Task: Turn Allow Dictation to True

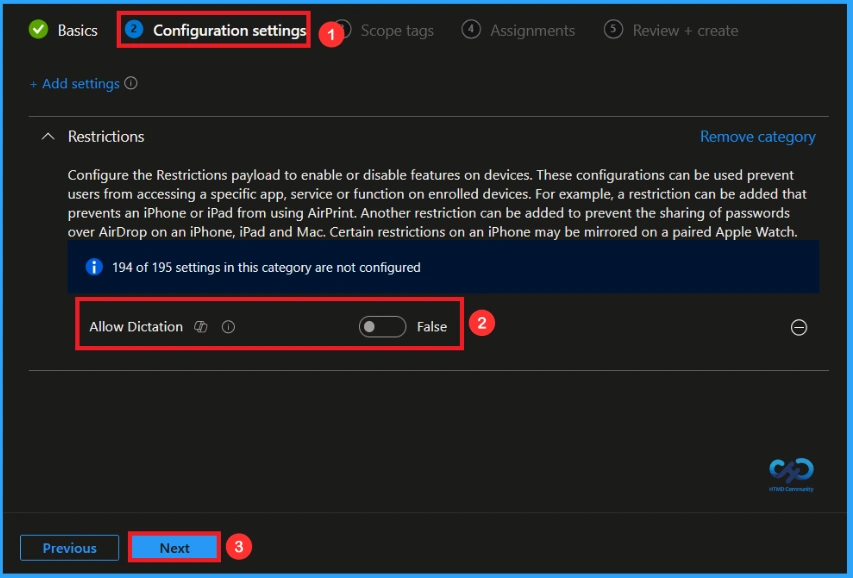Action: pos(381,326)
